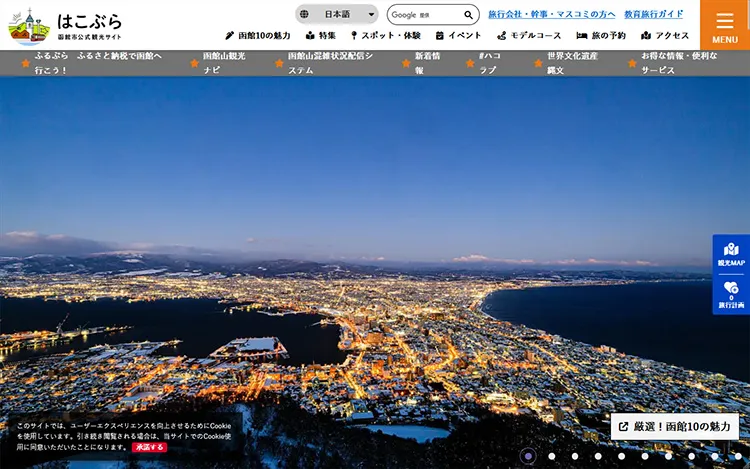Viewport: 750px width, 469px height.
Task: Open お得な情報・便利なサービス starred link
Action: tap(673, 63)
